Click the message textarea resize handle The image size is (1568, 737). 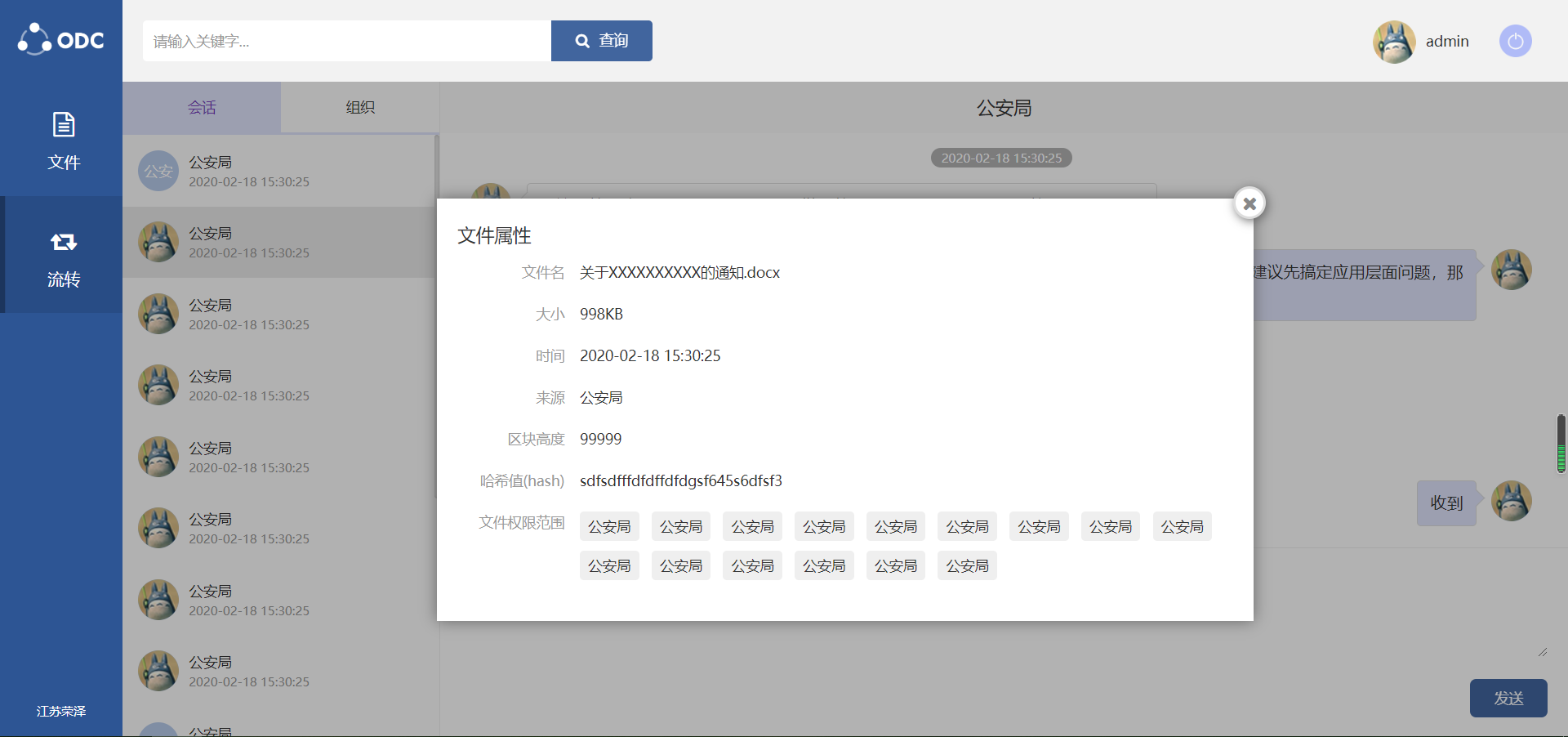tap(1542, 651)
